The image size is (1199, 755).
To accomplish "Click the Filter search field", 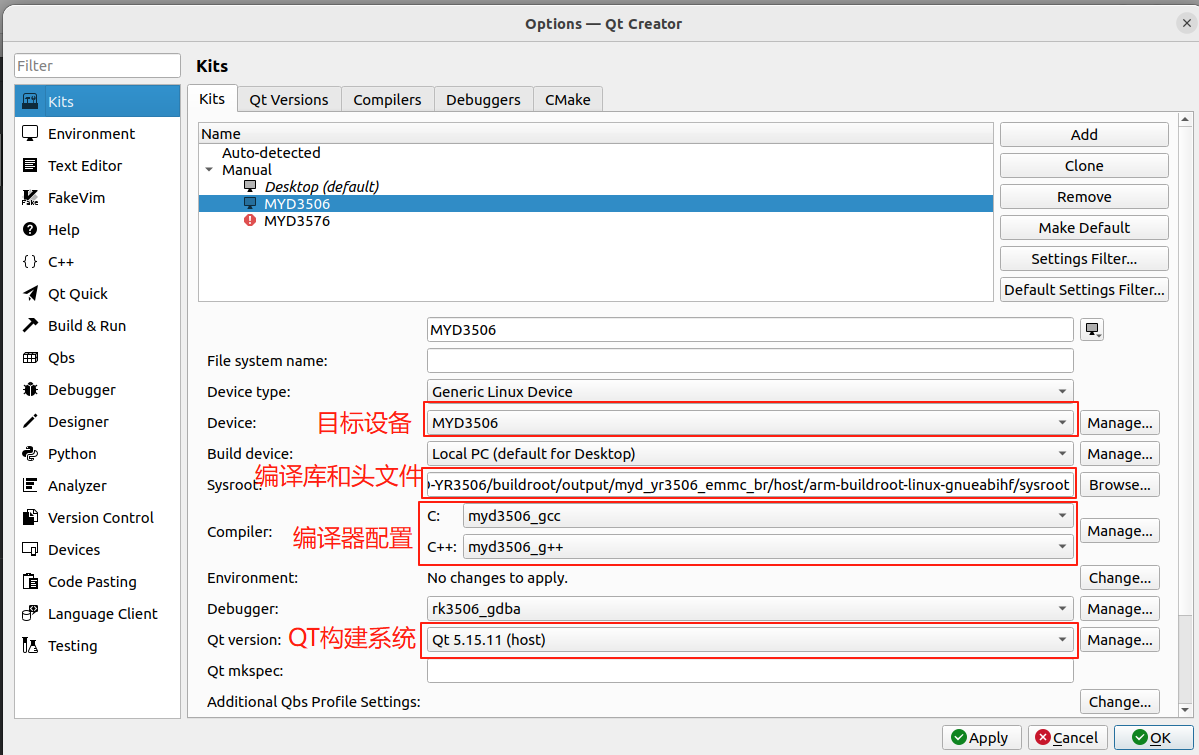I will tap(97, 66).
